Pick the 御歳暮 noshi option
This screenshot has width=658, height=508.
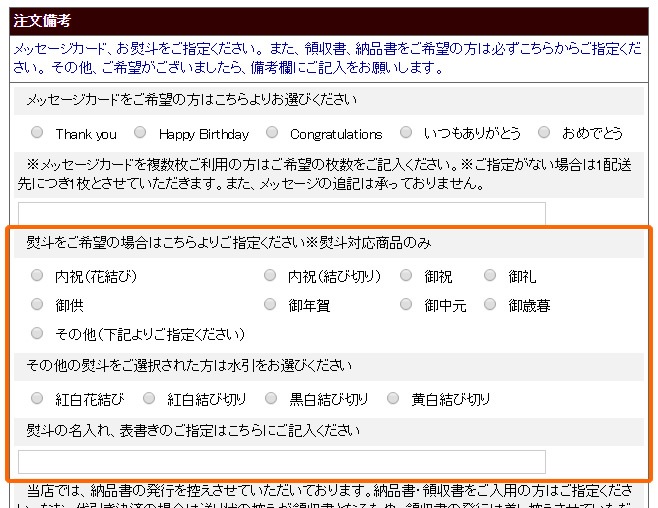coord(490,304)
